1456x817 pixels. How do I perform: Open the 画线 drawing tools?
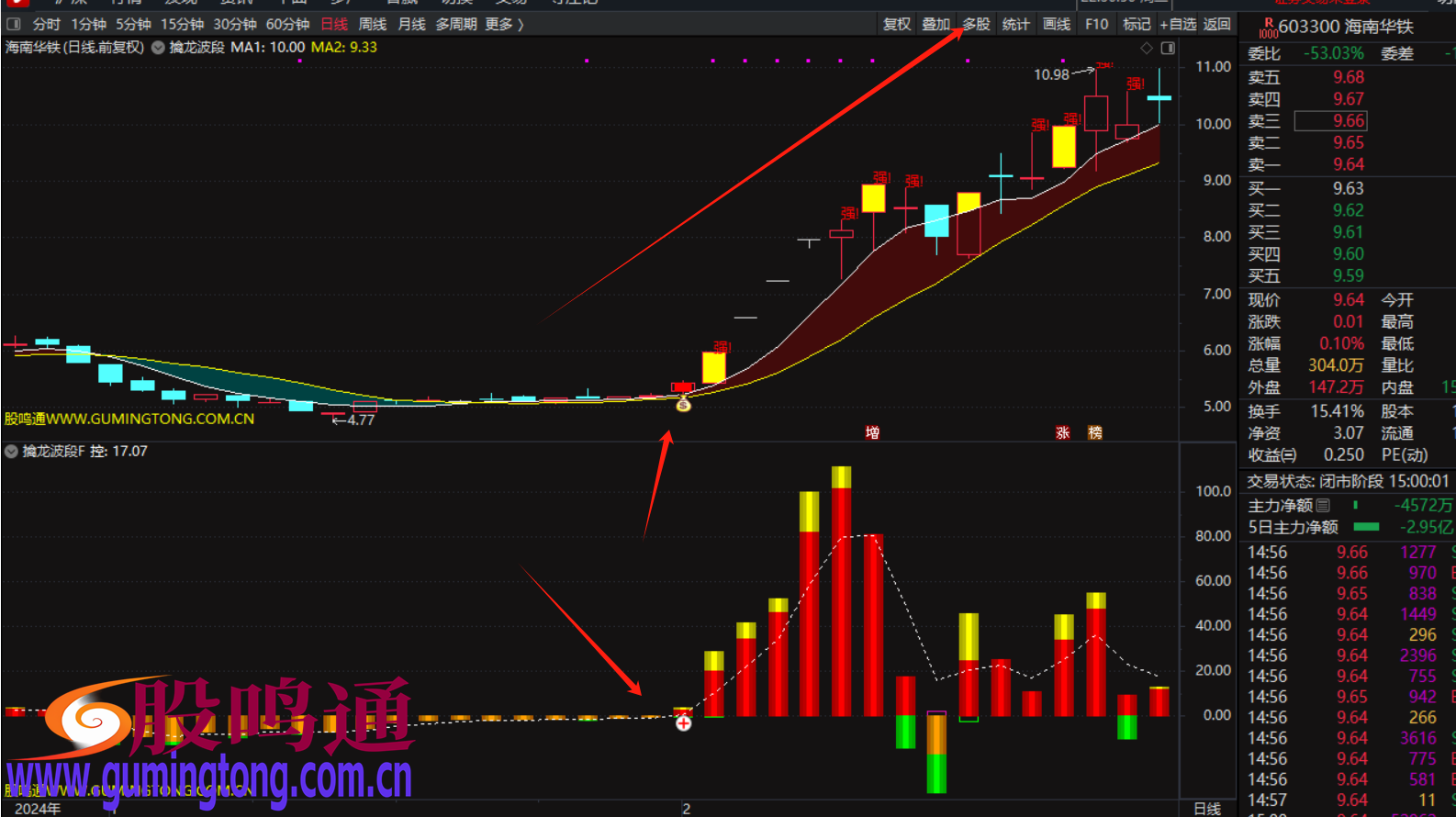click(1057, 24)
